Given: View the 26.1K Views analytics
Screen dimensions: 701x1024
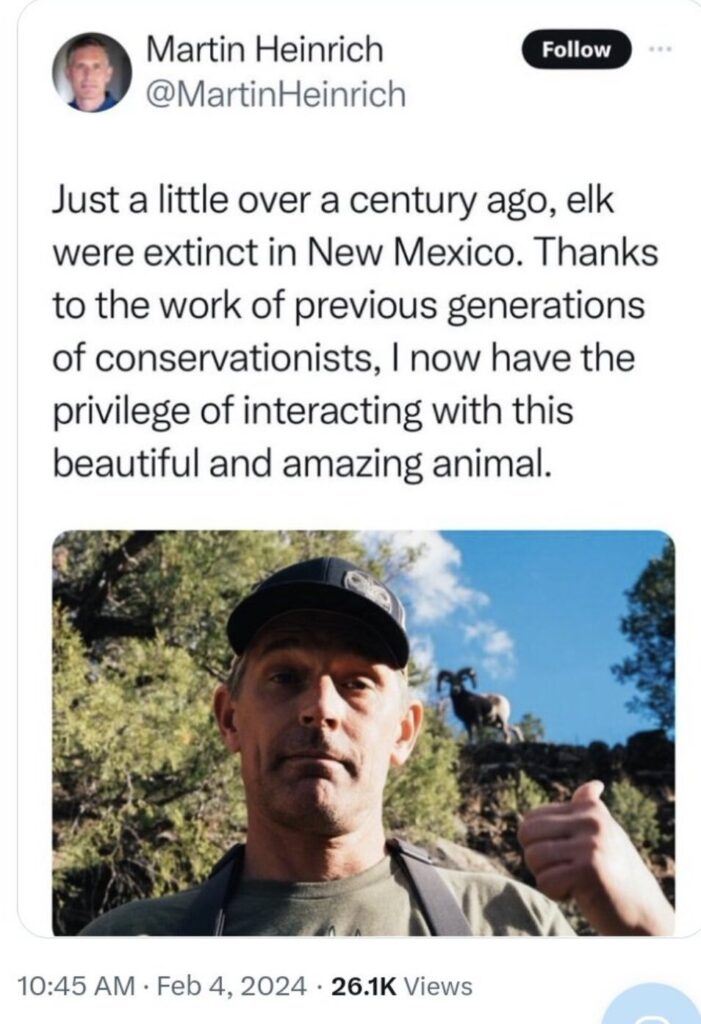Looking at the screenshot, I should click(x=399, y=986).
